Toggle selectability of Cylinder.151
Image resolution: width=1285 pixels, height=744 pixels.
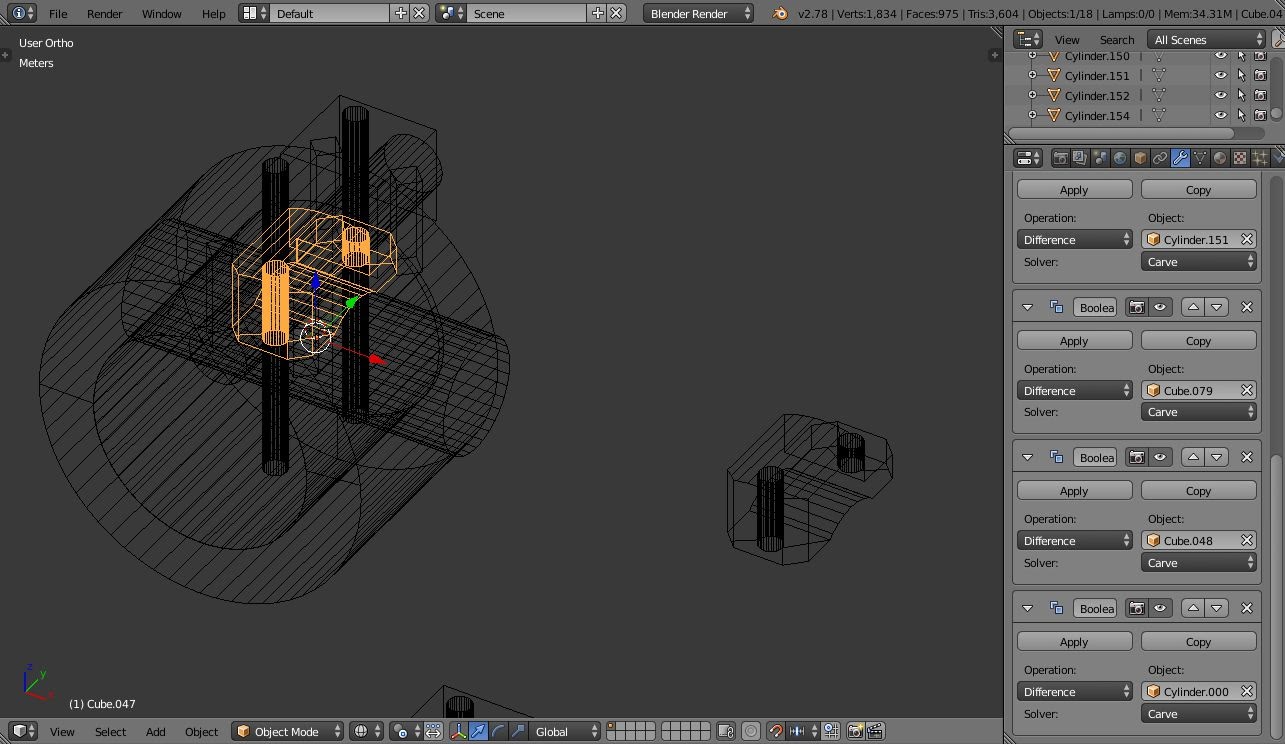click(1241, 76)
